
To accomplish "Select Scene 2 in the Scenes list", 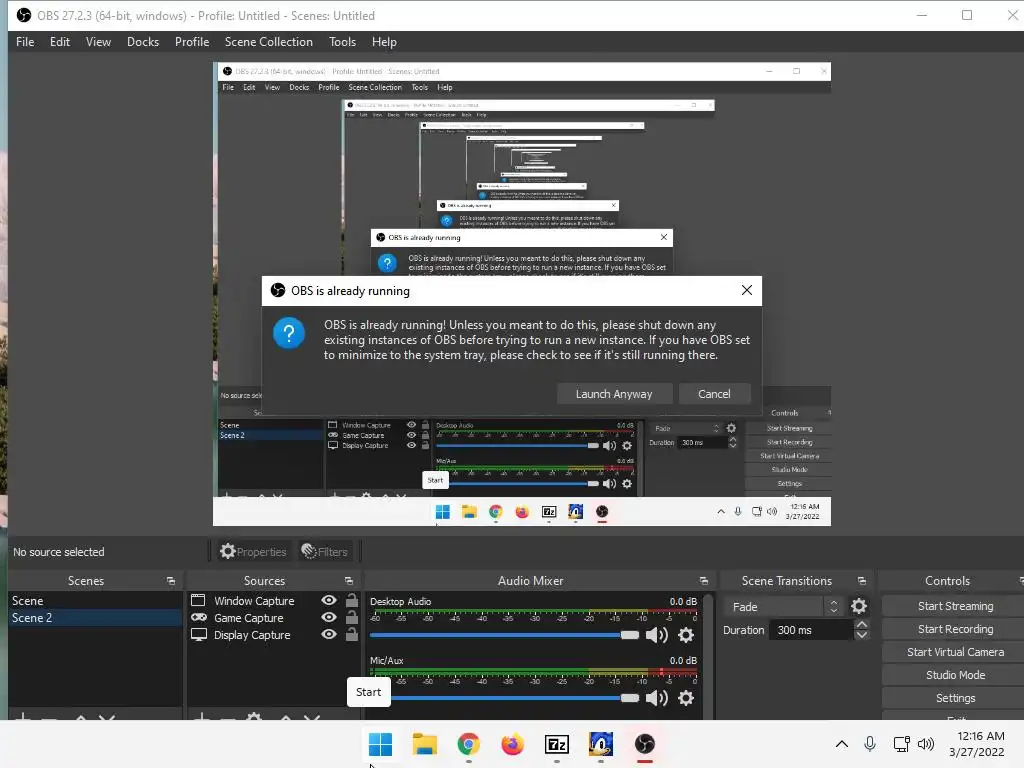I will coord(95,618).
